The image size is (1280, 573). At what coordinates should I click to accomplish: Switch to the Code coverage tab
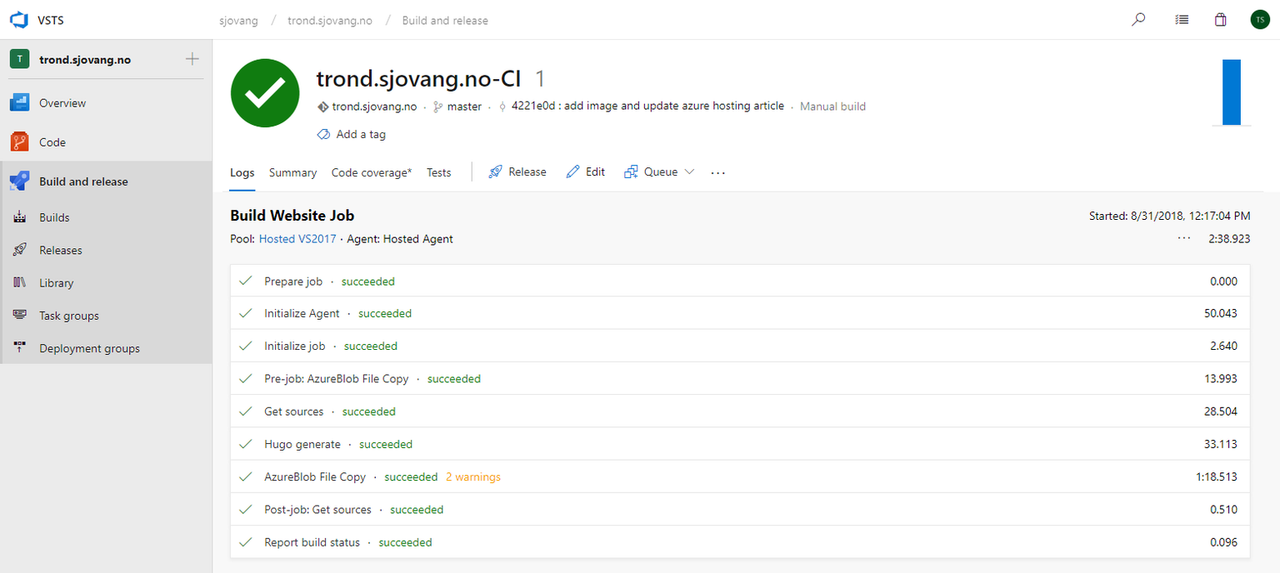371,172
